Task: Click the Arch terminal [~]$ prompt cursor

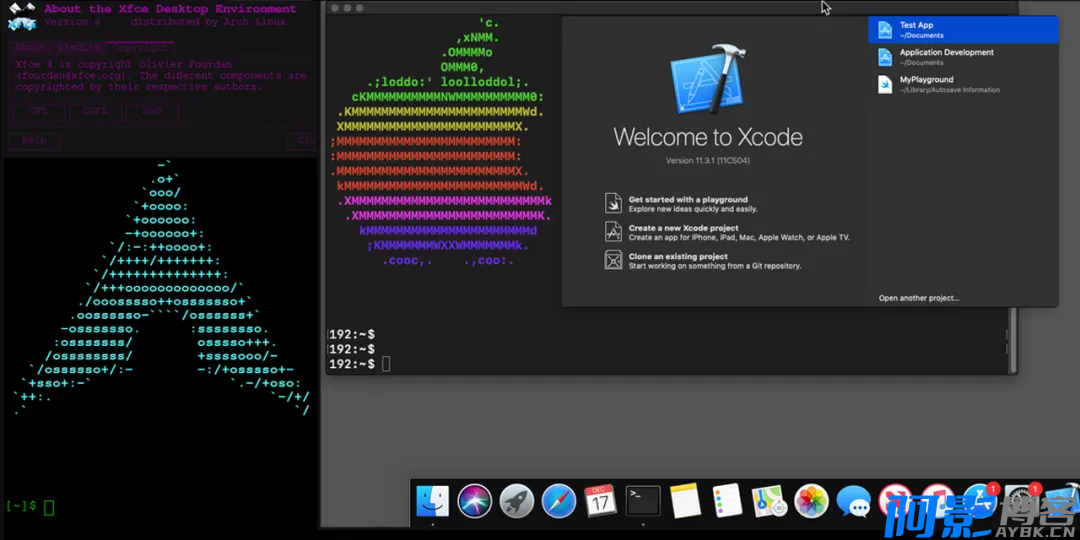Action: point(49,508)
